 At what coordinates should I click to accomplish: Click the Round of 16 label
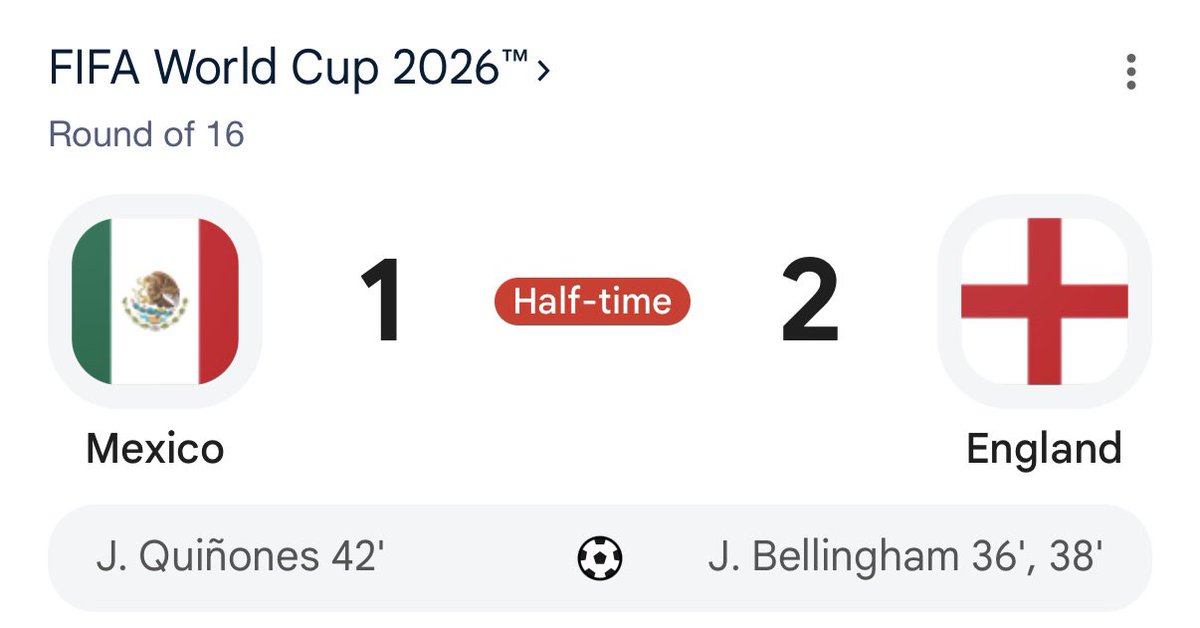(147, 134)
